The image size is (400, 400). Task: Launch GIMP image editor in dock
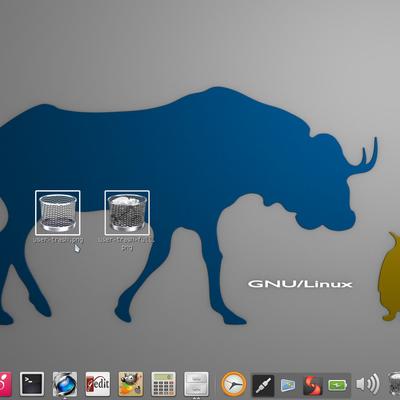(x=131, y=384)
